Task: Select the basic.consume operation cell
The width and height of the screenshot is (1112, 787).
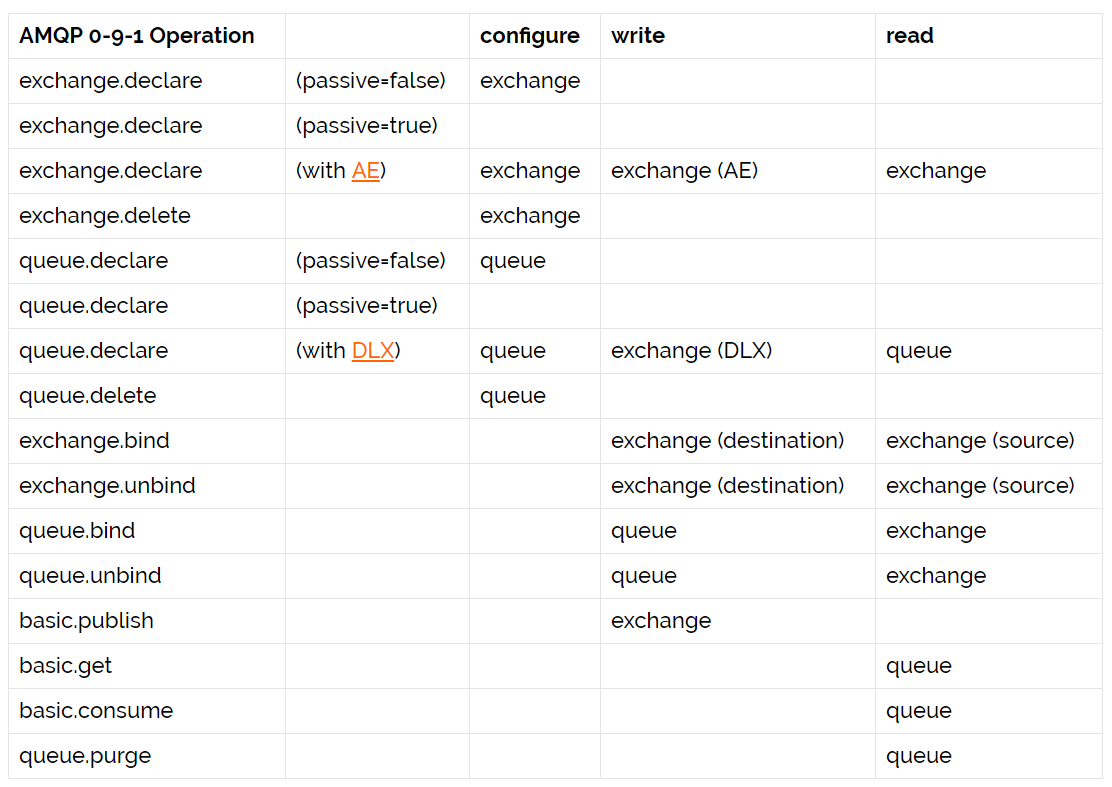Action: (96, 711)
